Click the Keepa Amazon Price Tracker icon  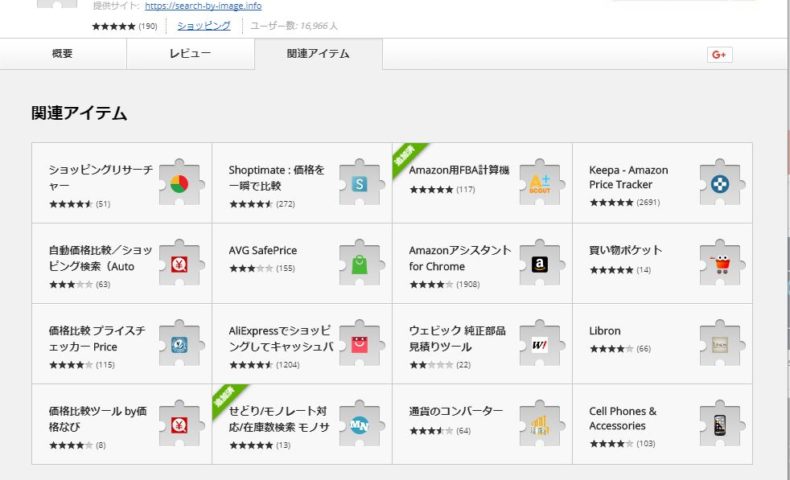720,184
